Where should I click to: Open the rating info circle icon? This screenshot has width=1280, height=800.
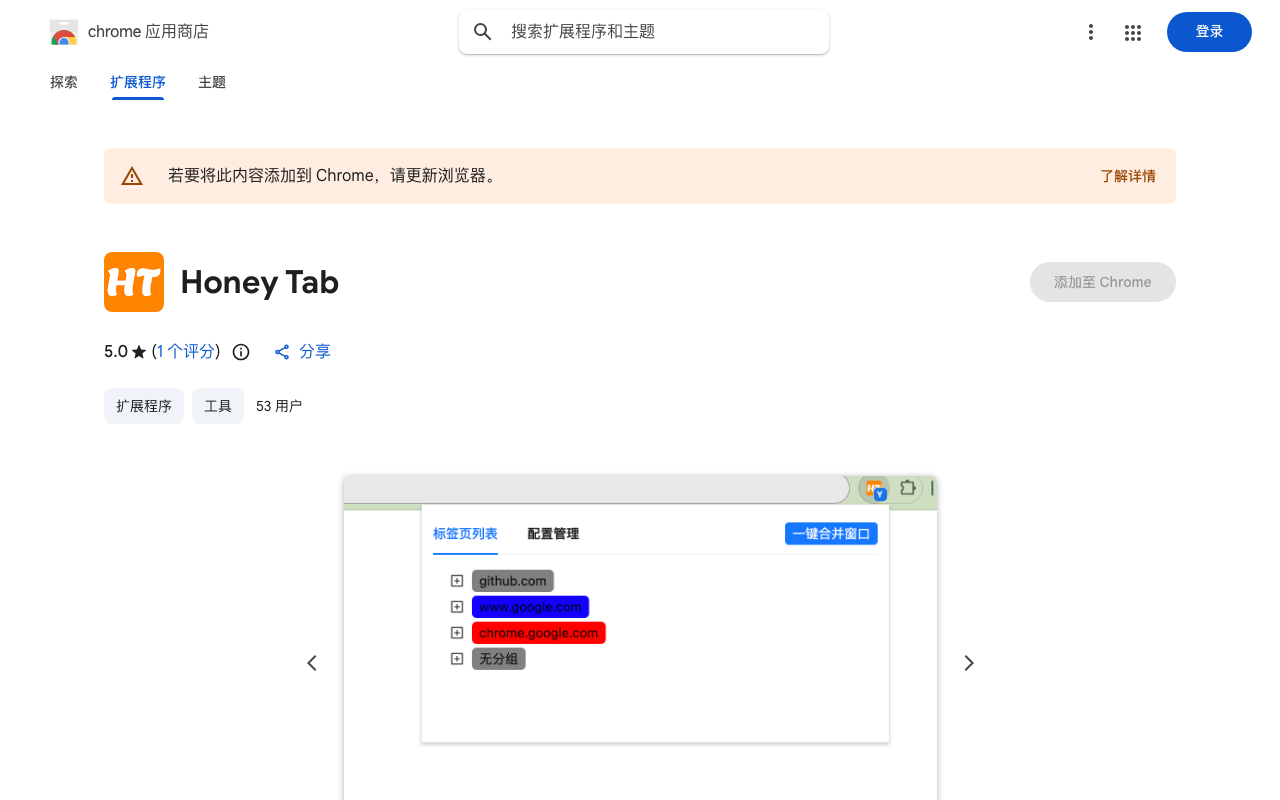pyautogui.click(x=241, y=352)
